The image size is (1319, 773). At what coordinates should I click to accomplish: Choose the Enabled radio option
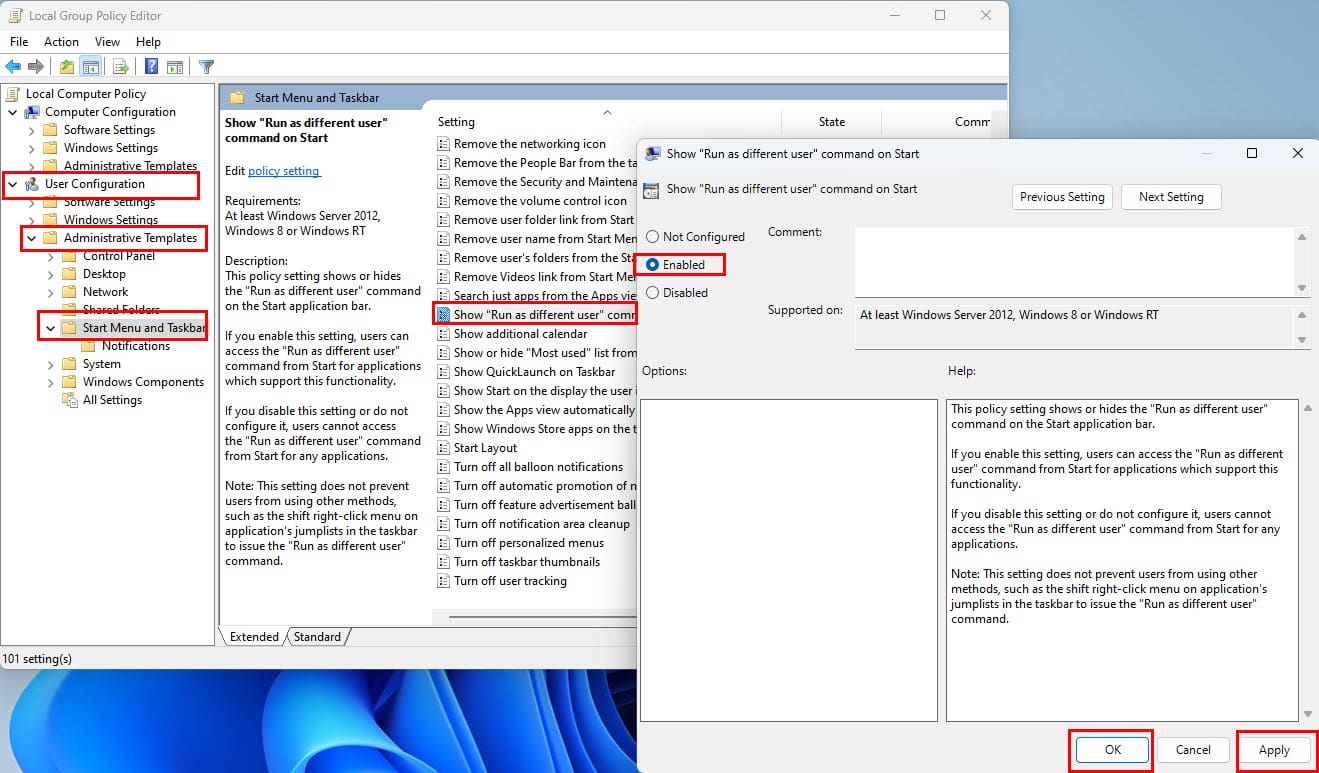point(653,265)
